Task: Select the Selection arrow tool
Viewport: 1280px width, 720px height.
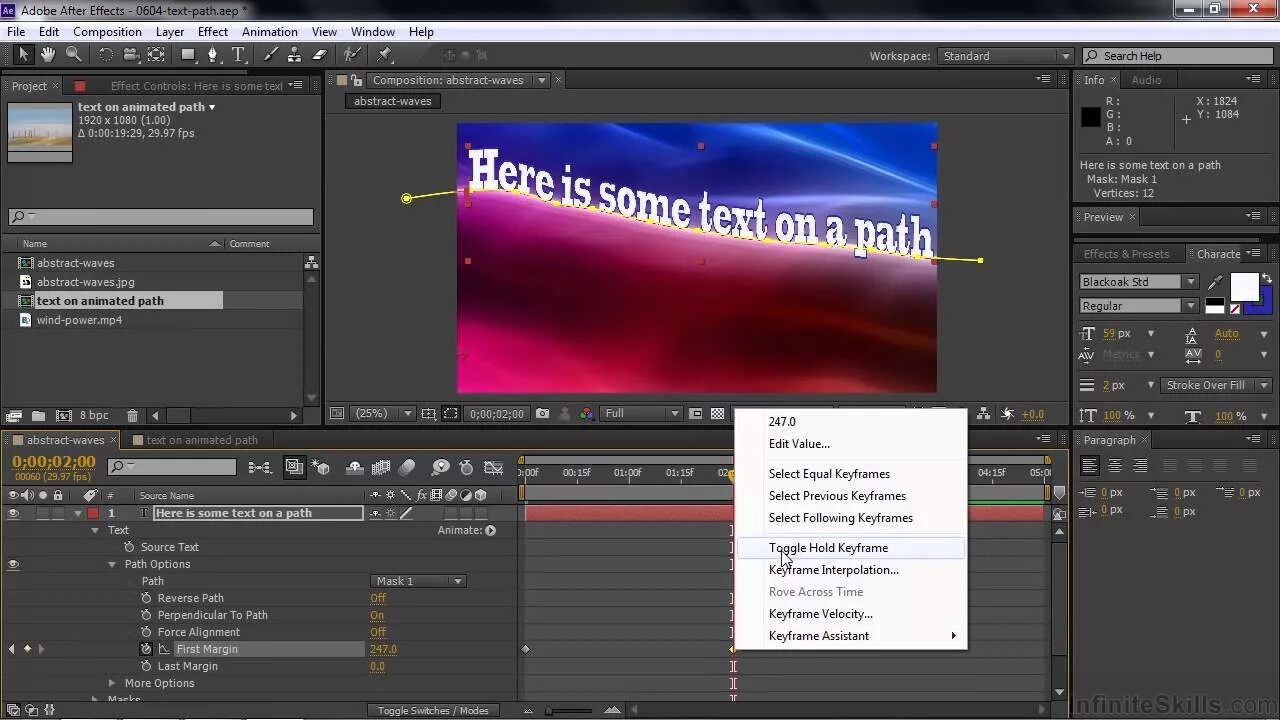Action: click(24, 55)
